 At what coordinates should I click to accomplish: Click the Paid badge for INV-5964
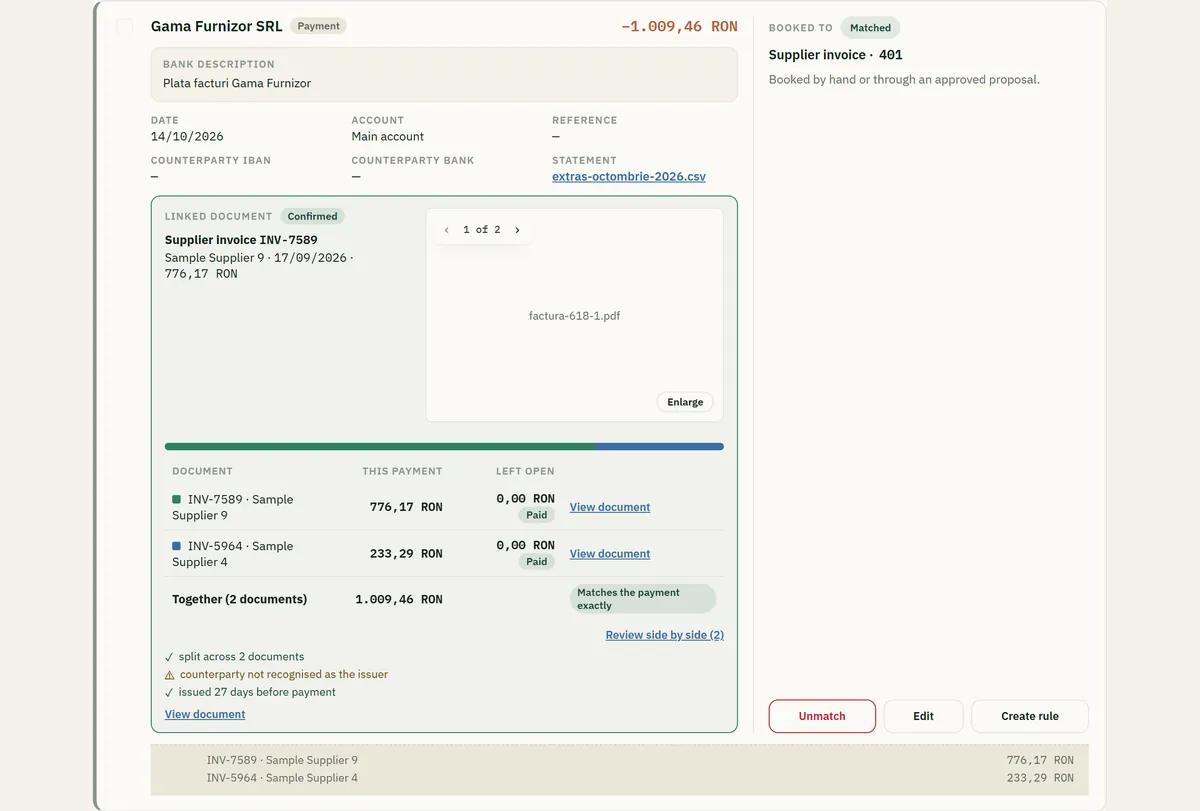[537, 562]
